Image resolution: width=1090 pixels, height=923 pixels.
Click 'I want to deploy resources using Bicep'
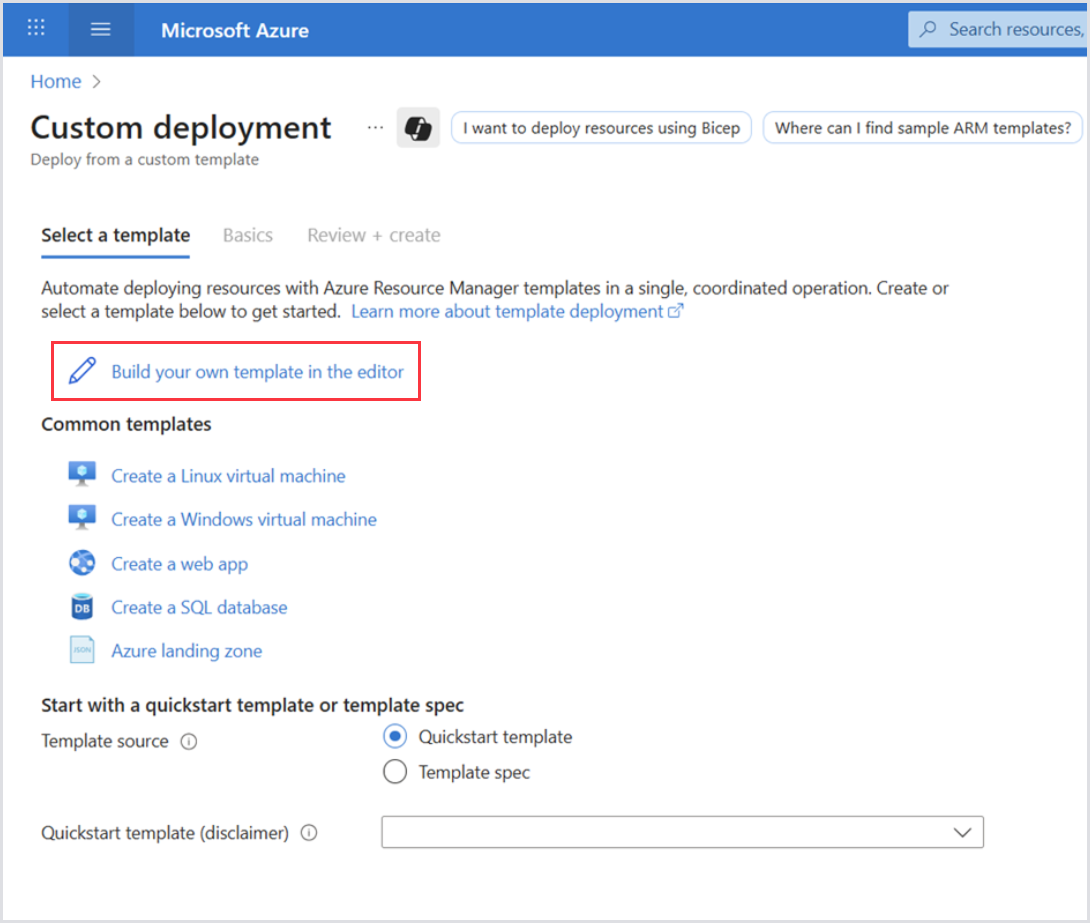pyautogui.click(x=601, y=128)
